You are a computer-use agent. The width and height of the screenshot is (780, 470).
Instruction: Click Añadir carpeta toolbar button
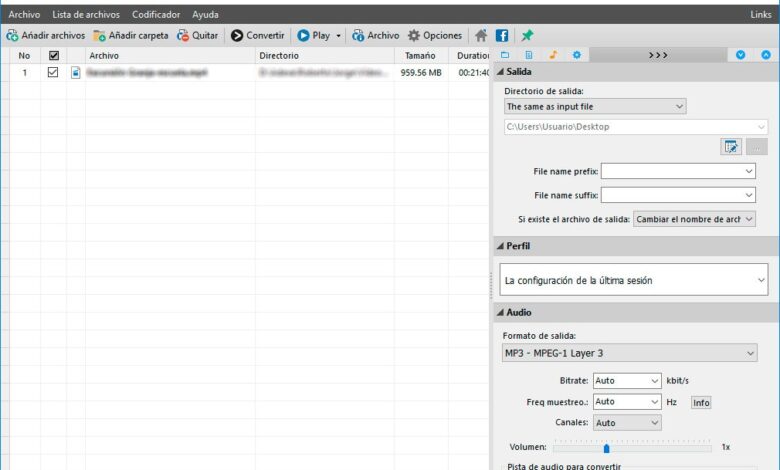click(131, 35)
